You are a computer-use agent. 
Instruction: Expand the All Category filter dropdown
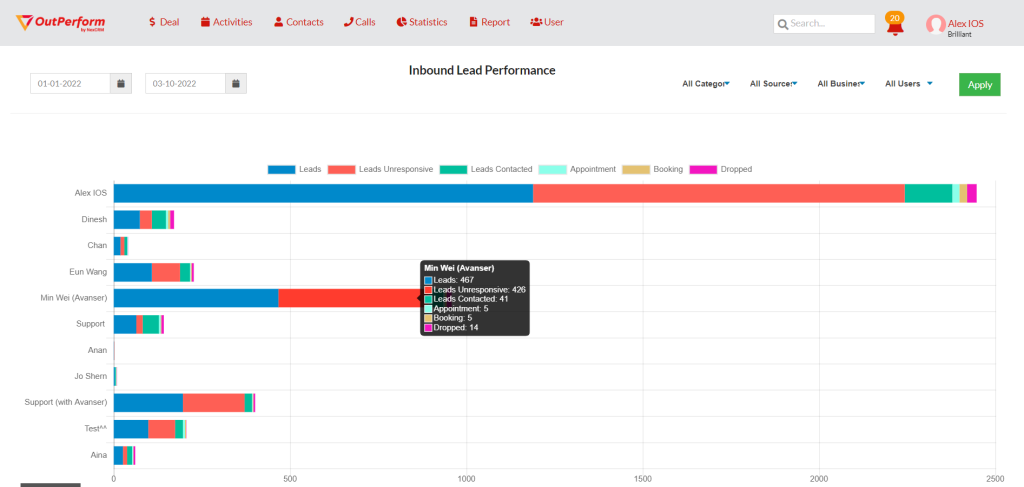tap(706, 84)
